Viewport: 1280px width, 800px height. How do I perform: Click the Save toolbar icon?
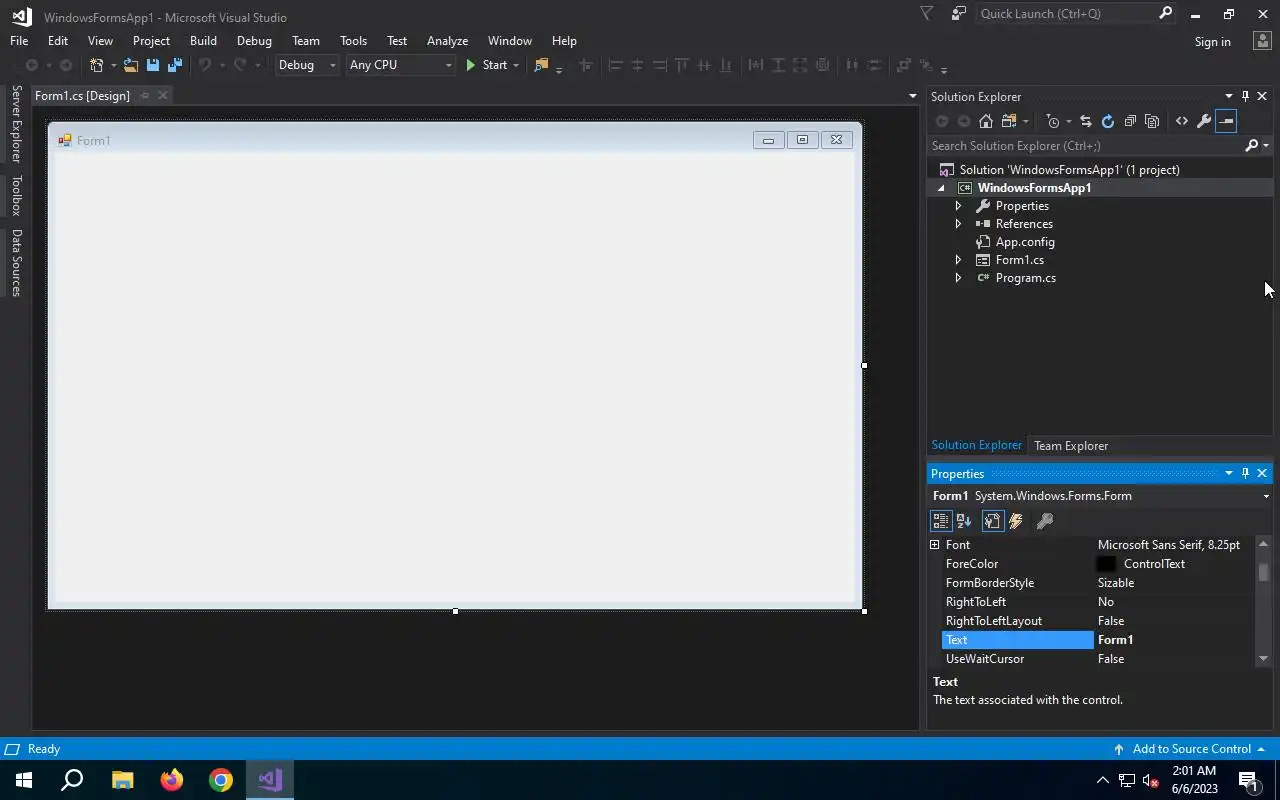click(153, 65)
